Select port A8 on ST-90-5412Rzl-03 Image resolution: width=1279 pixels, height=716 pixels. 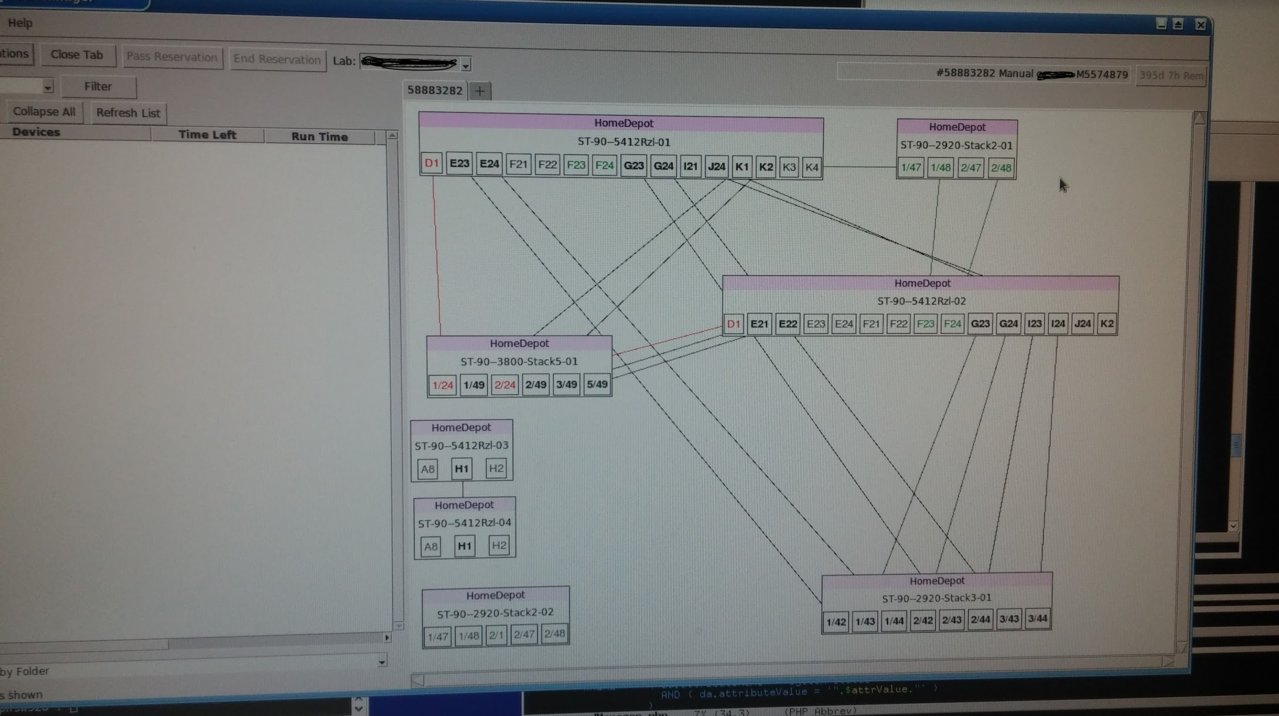coord(428,468)
